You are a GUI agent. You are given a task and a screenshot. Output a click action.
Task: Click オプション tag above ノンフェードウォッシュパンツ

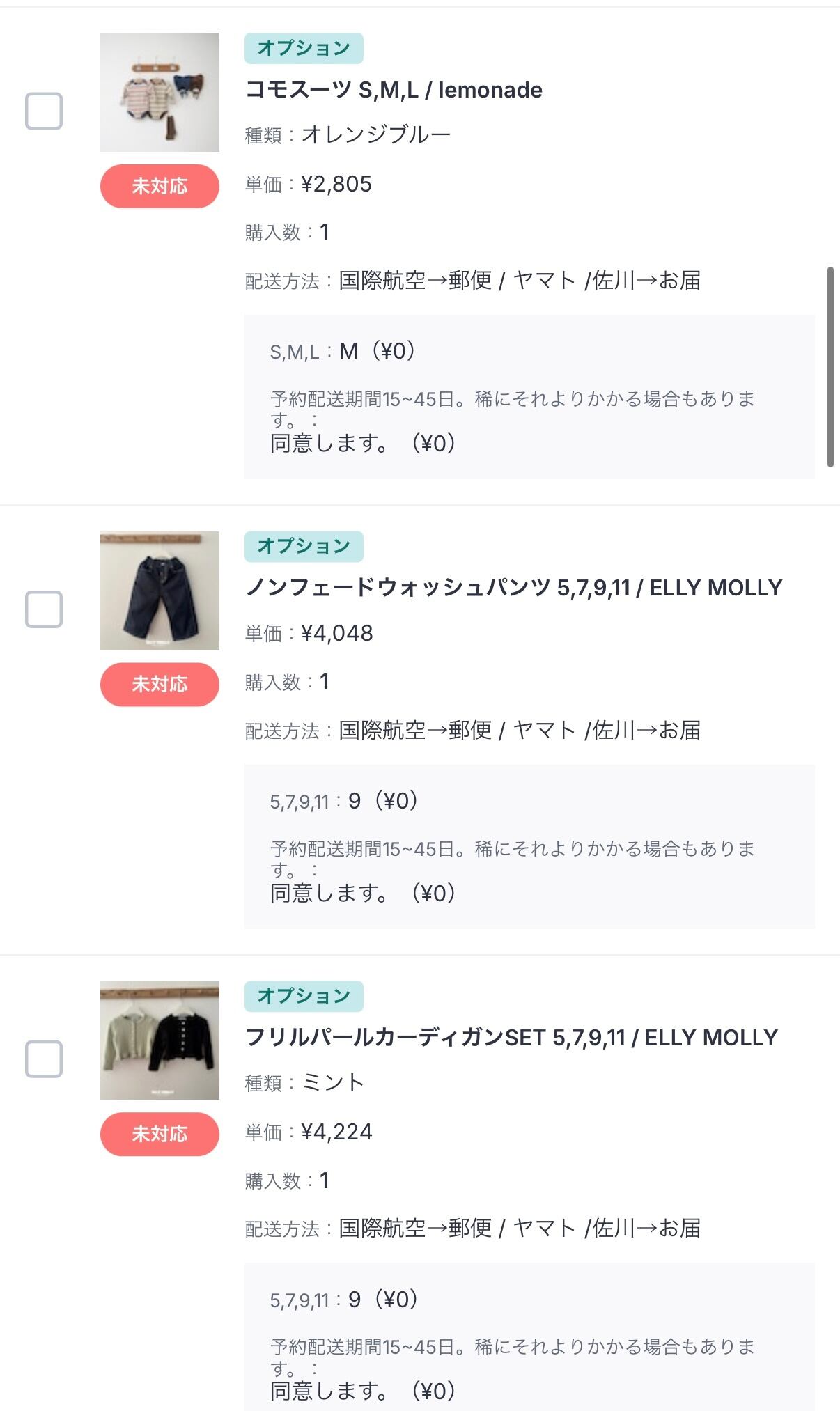[x=304, y=546]
